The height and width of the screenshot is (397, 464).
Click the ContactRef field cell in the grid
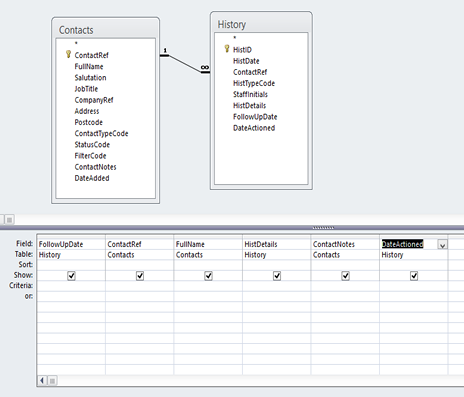(x=140, y=244)
